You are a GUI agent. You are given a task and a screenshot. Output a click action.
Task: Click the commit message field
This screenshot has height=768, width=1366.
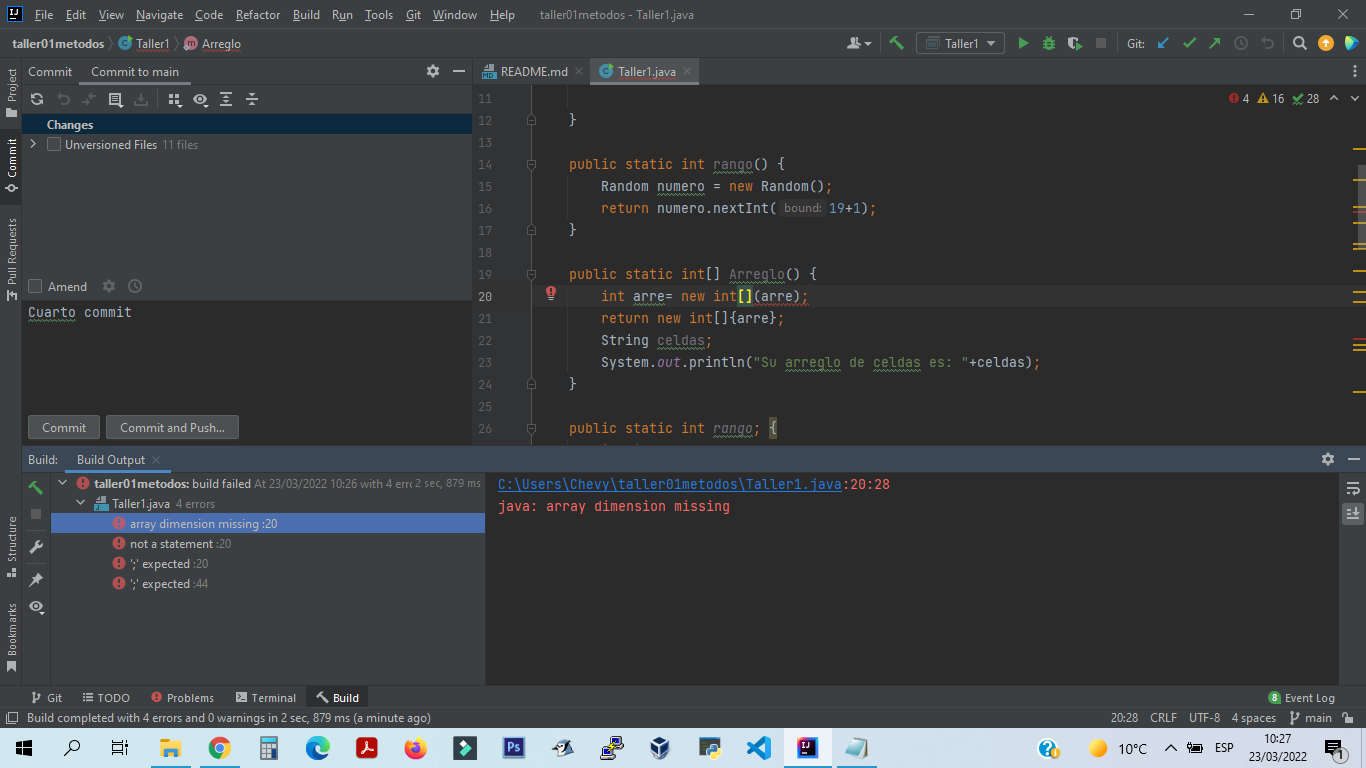click(x=247, y=354)
